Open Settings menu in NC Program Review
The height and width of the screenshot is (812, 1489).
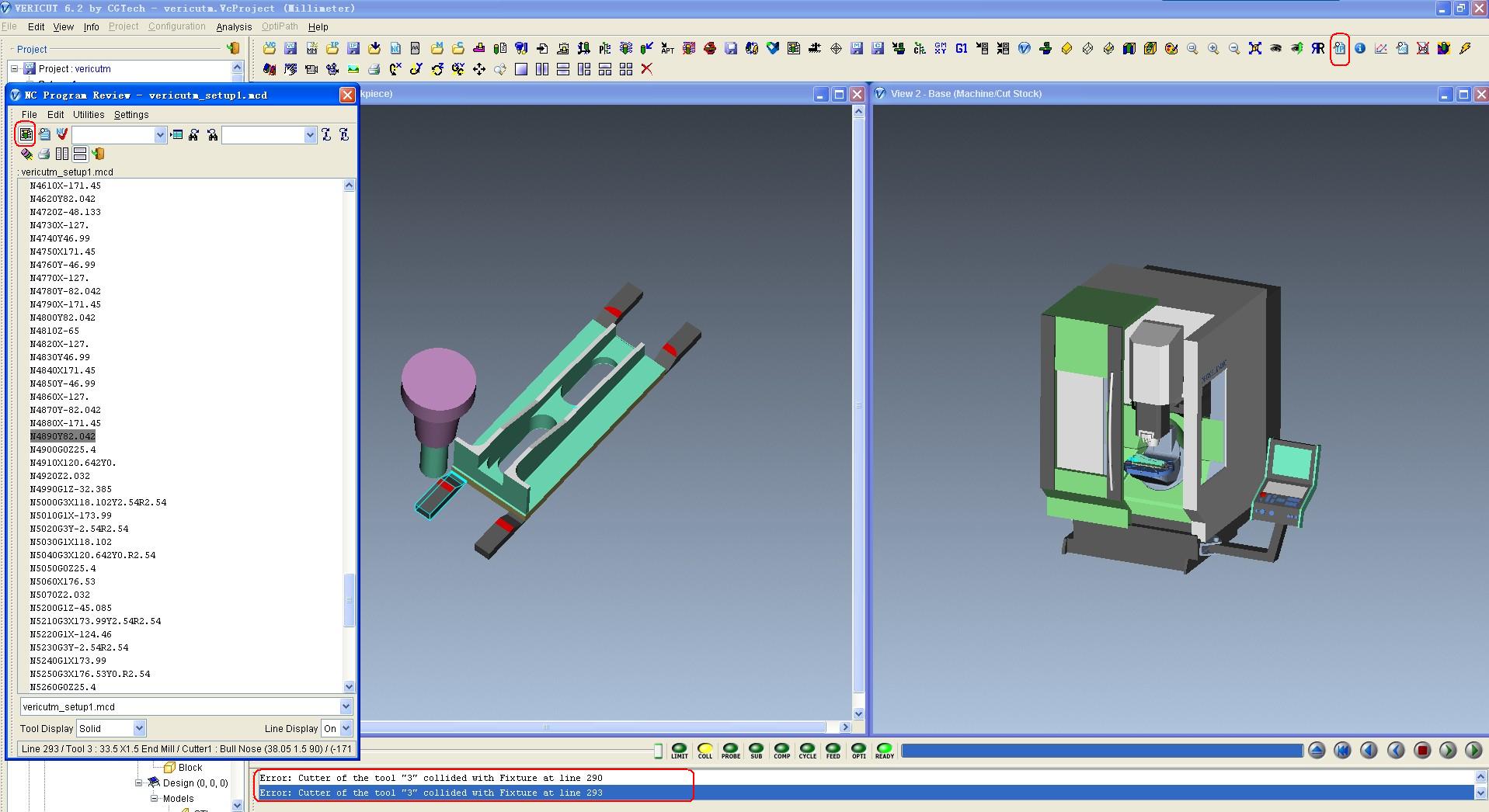(131, 114)
